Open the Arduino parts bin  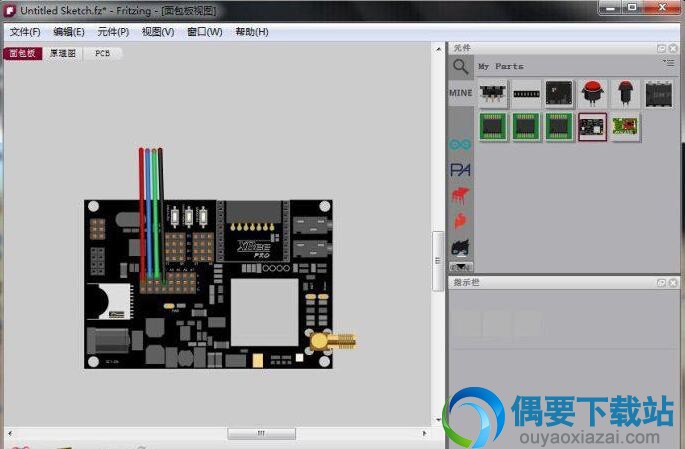460,144
